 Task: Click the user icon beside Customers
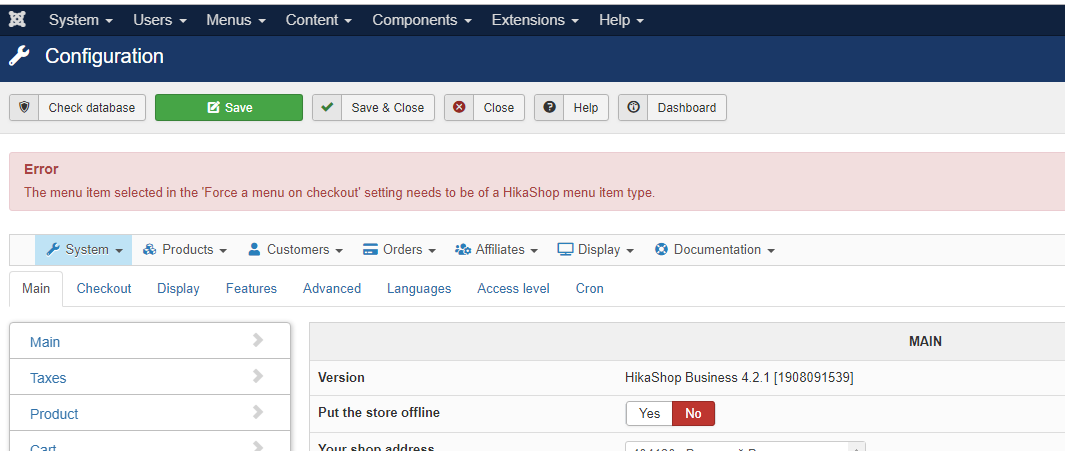tap(254, 249)
